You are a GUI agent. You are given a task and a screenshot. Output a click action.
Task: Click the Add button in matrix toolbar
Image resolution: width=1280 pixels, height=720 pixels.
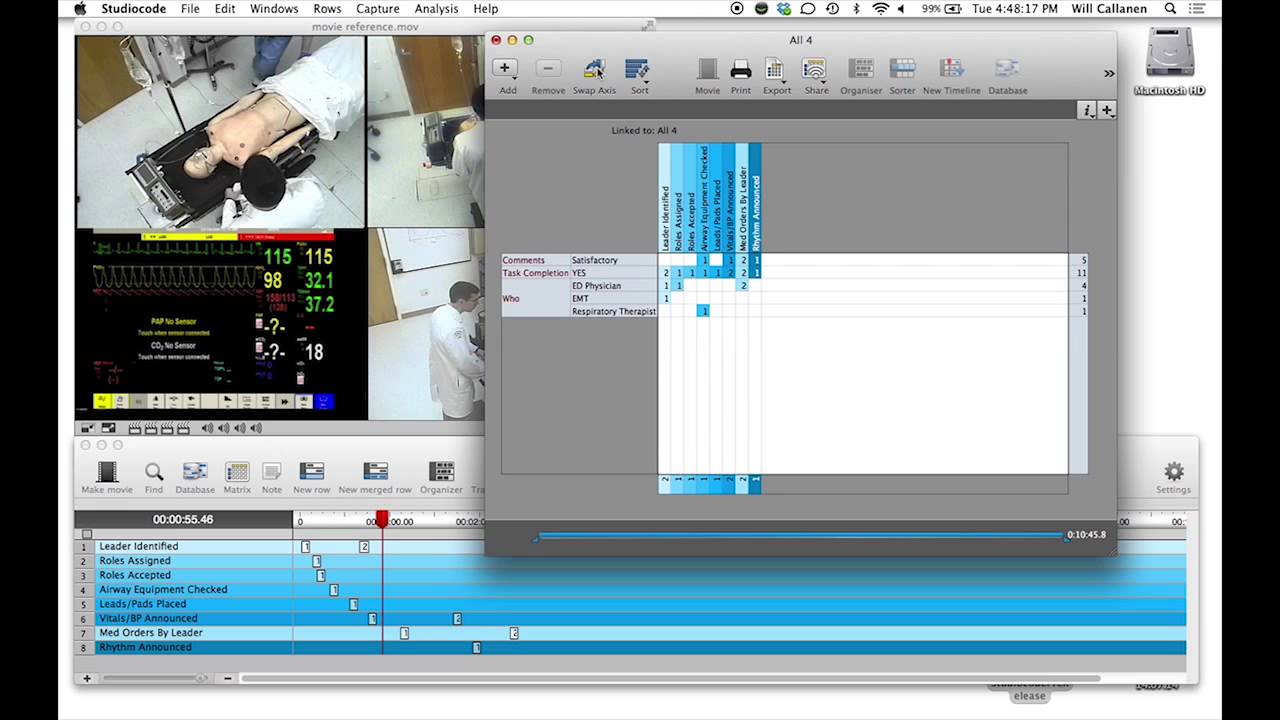click(x=507, y=76)
